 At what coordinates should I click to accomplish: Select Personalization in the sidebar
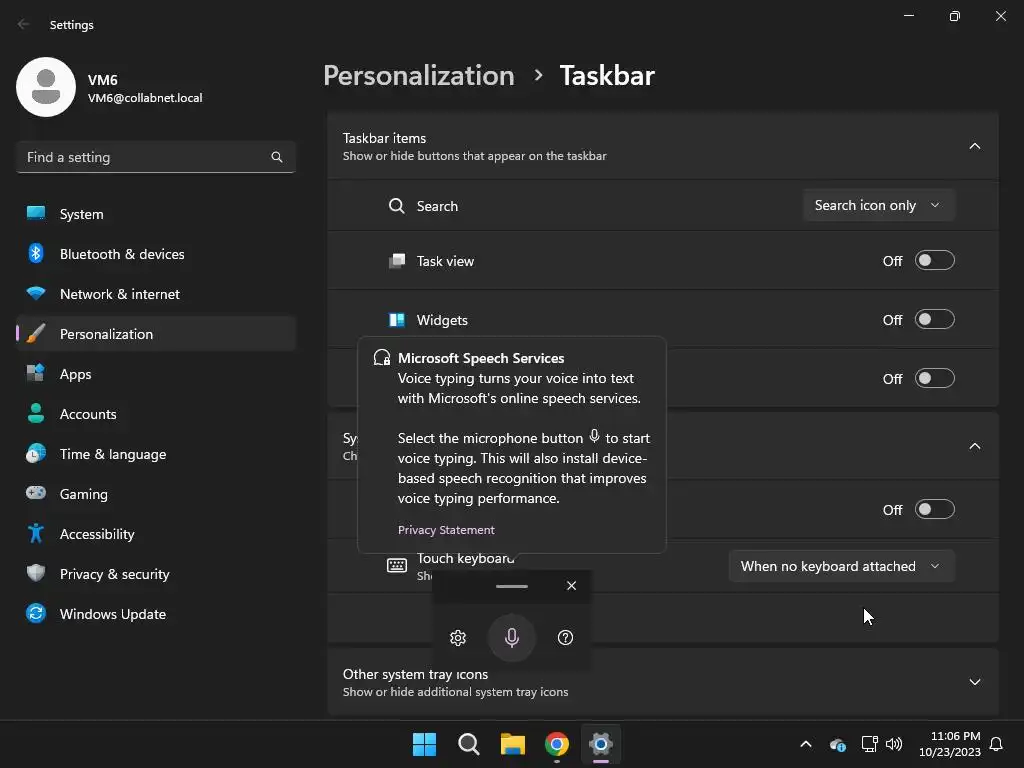point(156,334)
